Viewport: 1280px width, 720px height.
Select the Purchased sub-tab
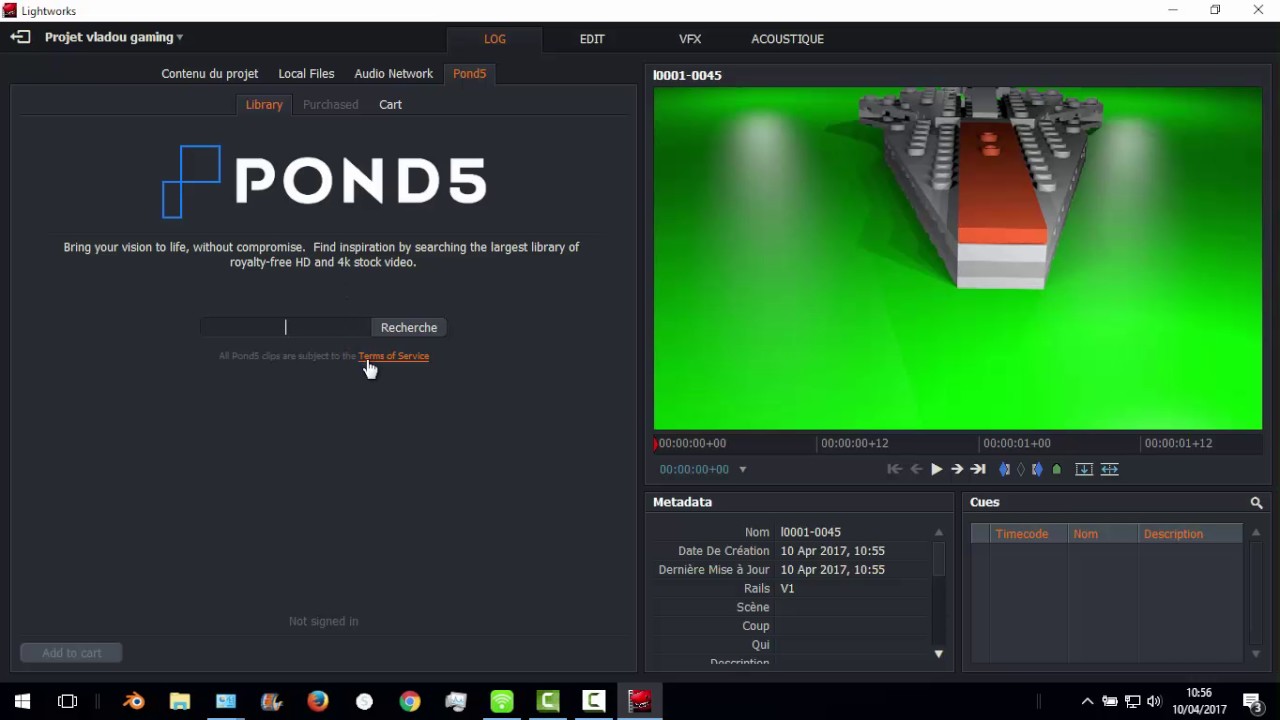(331, 105)
